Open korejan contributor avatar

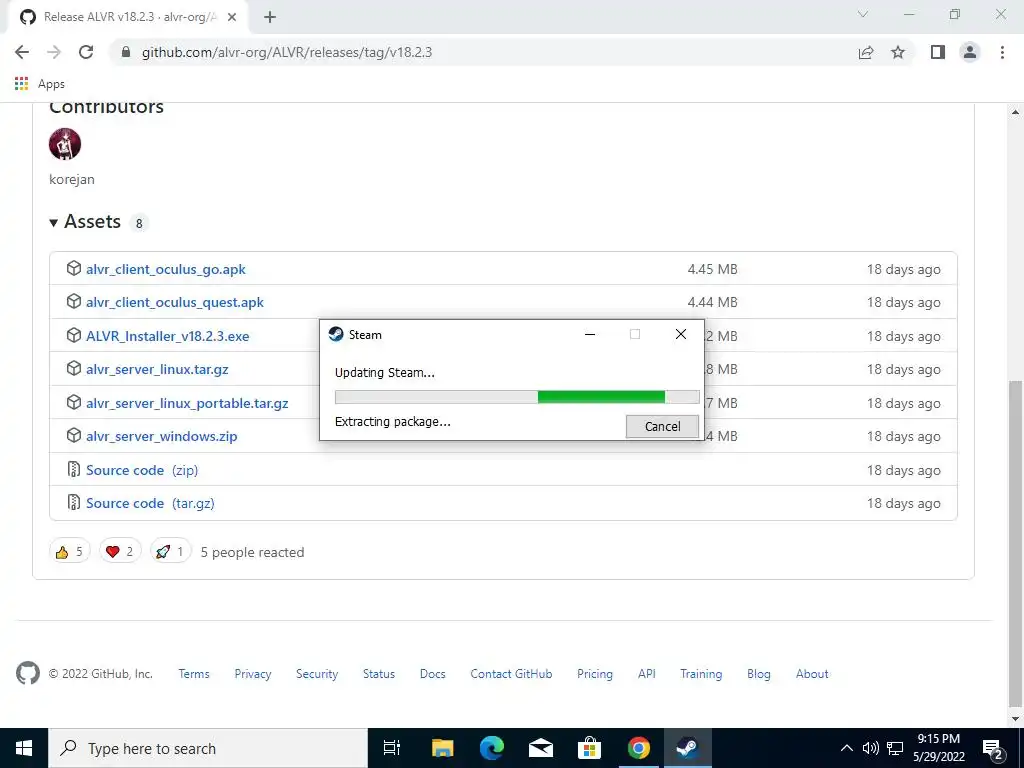(x=65, y=144)
